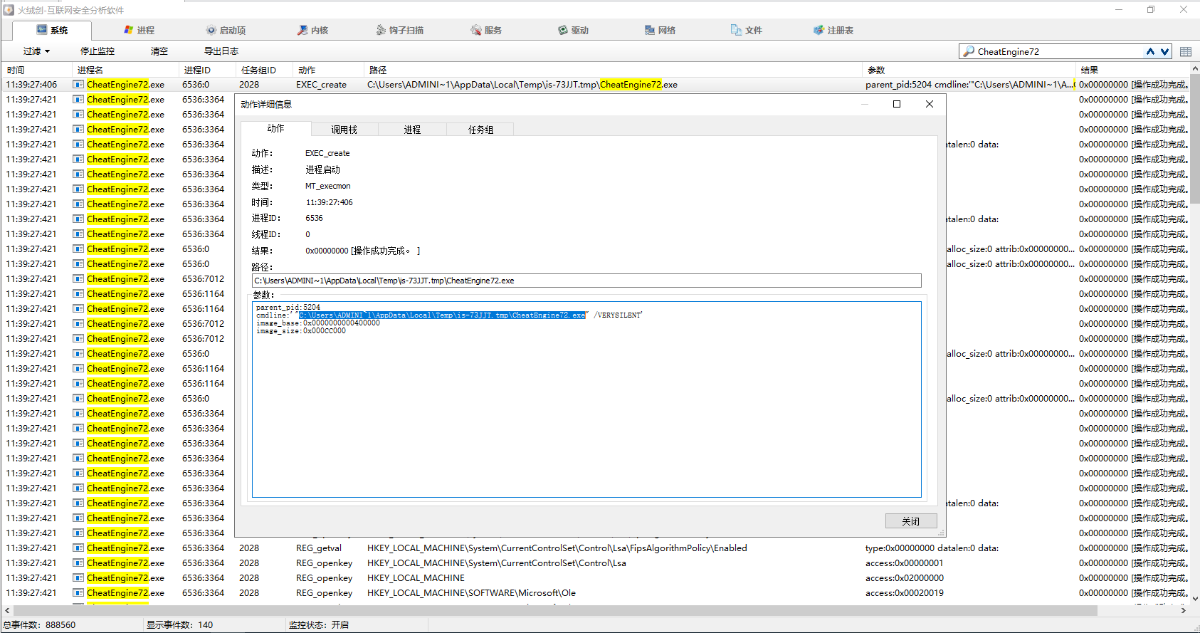Switch to the 系统 main tab

click(52, 30)
